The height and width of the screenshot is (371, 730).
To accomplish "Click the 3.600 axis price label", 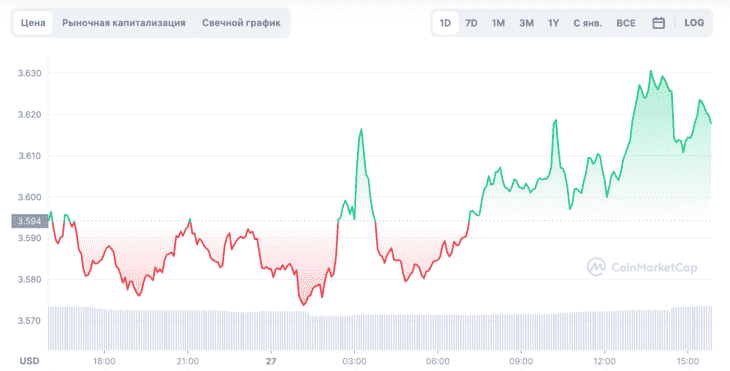I will tap(30, 197).
